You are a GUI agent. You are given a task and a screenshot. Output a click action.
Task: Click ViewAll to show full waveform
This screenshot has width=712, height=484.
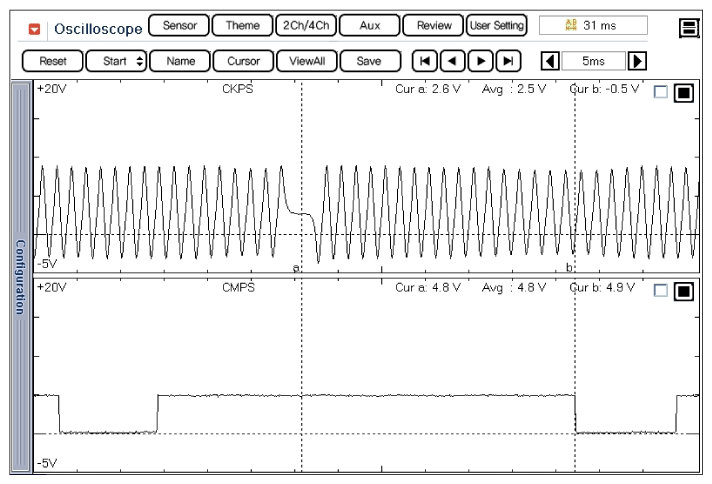[x=307, y=61]
